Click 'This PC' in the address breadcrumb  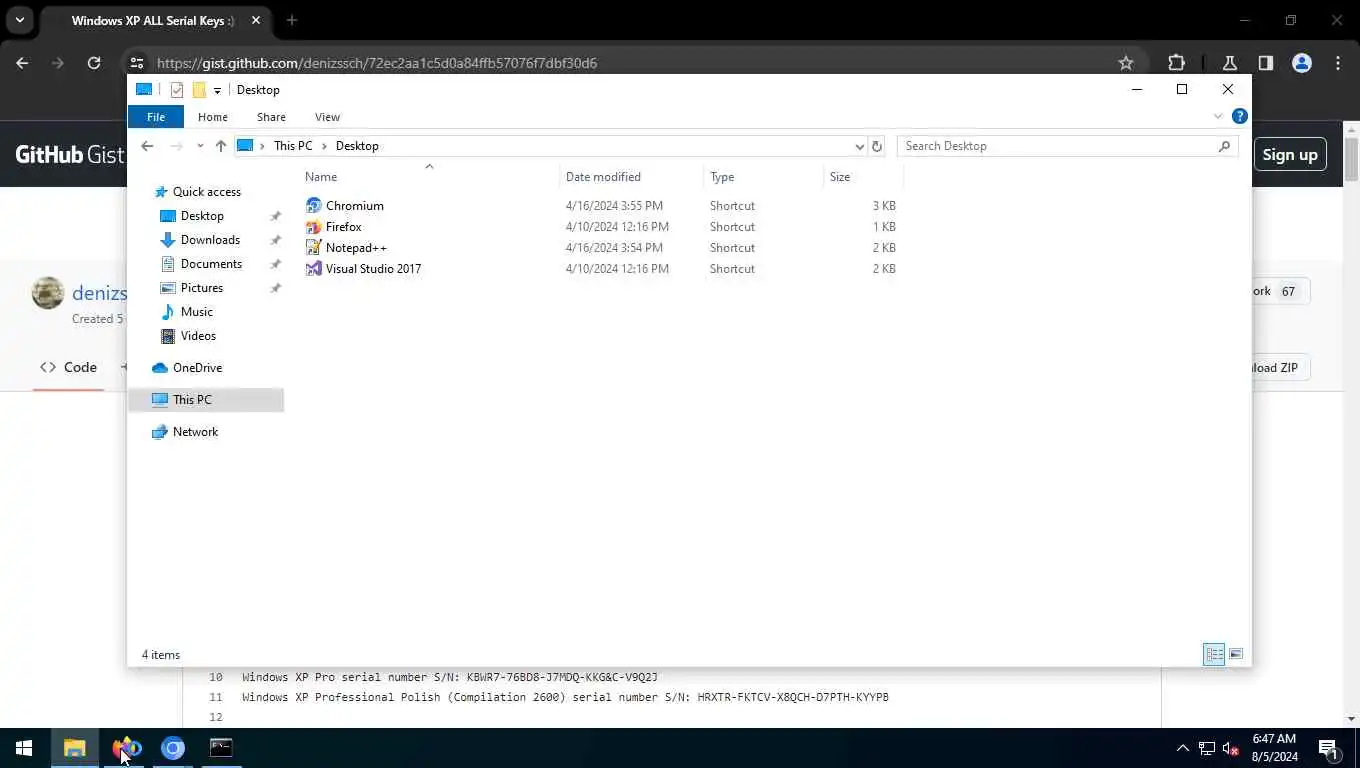click(293, 146)
